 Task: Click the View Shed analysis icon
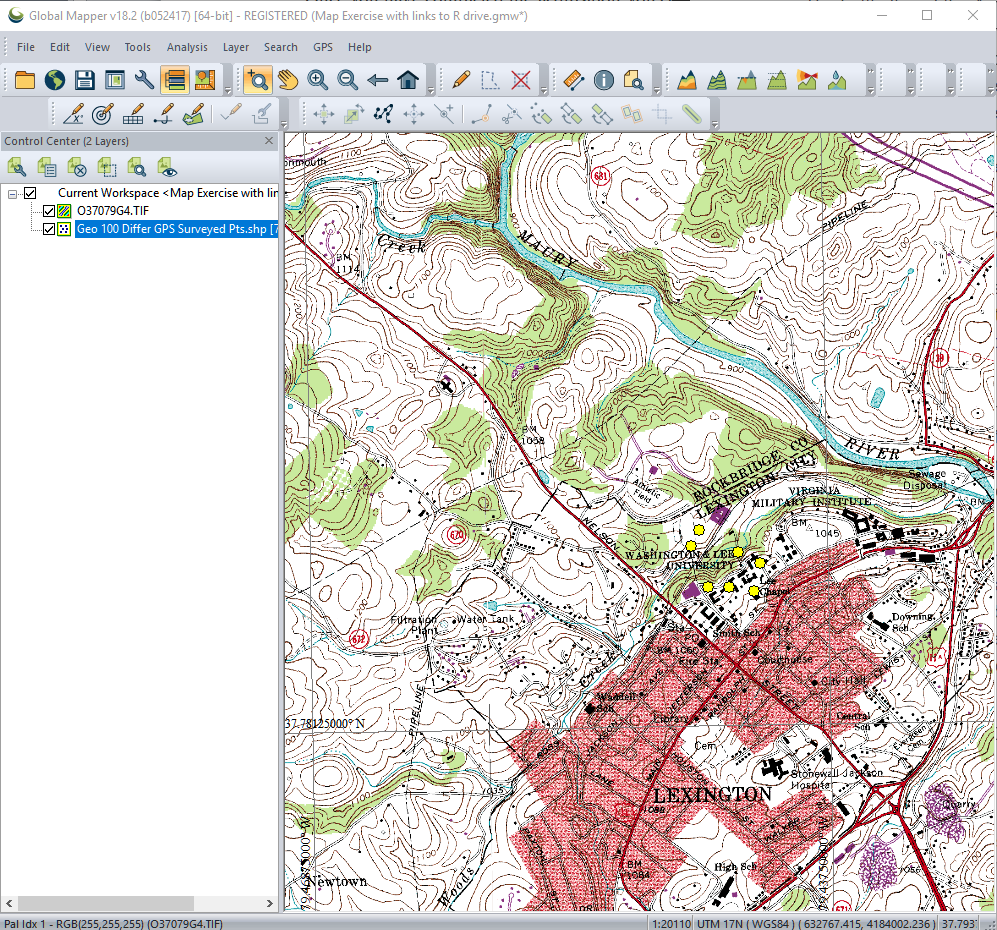click(807, 80)
